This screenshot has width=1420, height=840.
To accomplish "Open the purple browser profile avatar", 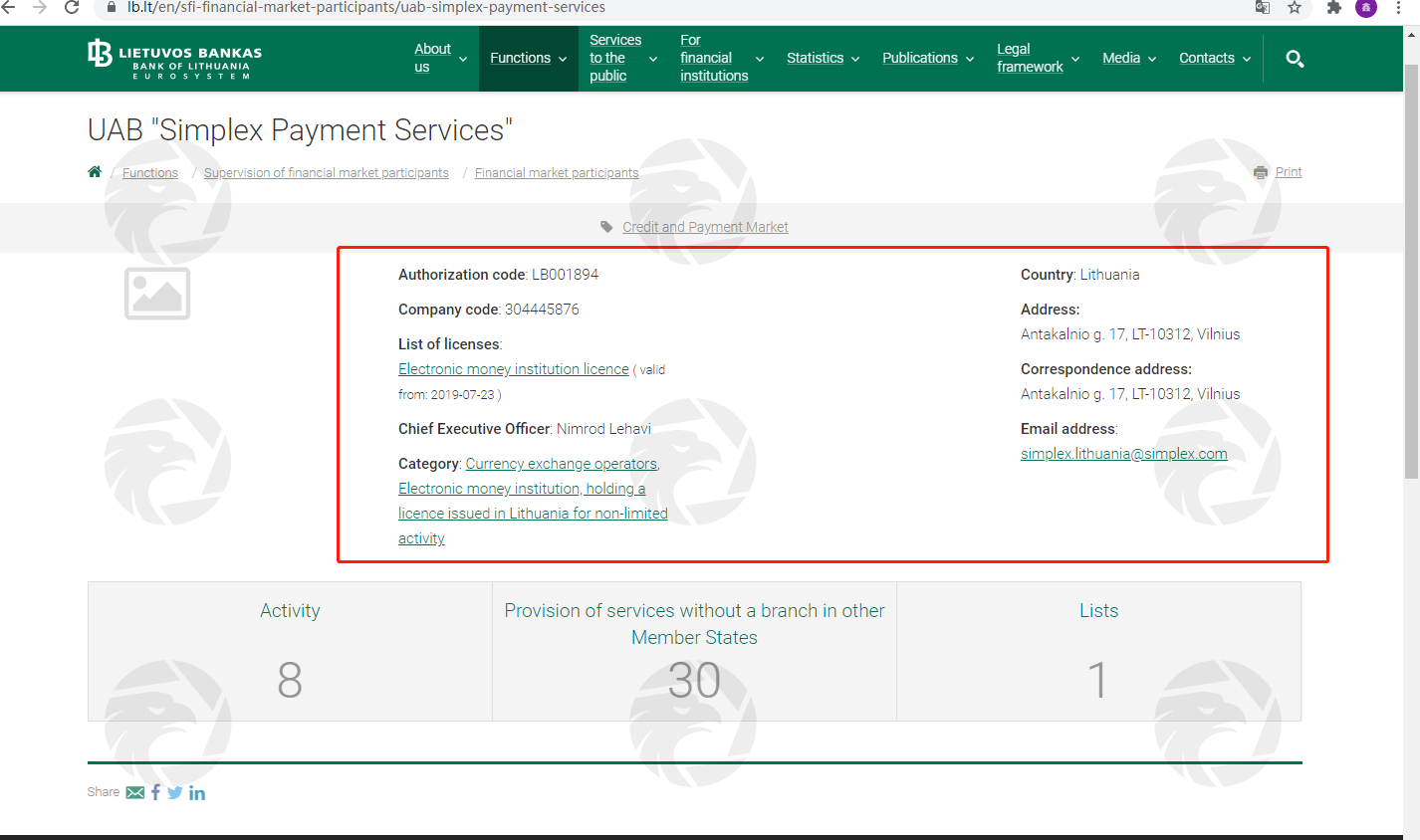I will pyautogui.click(x=1366, y=7).
